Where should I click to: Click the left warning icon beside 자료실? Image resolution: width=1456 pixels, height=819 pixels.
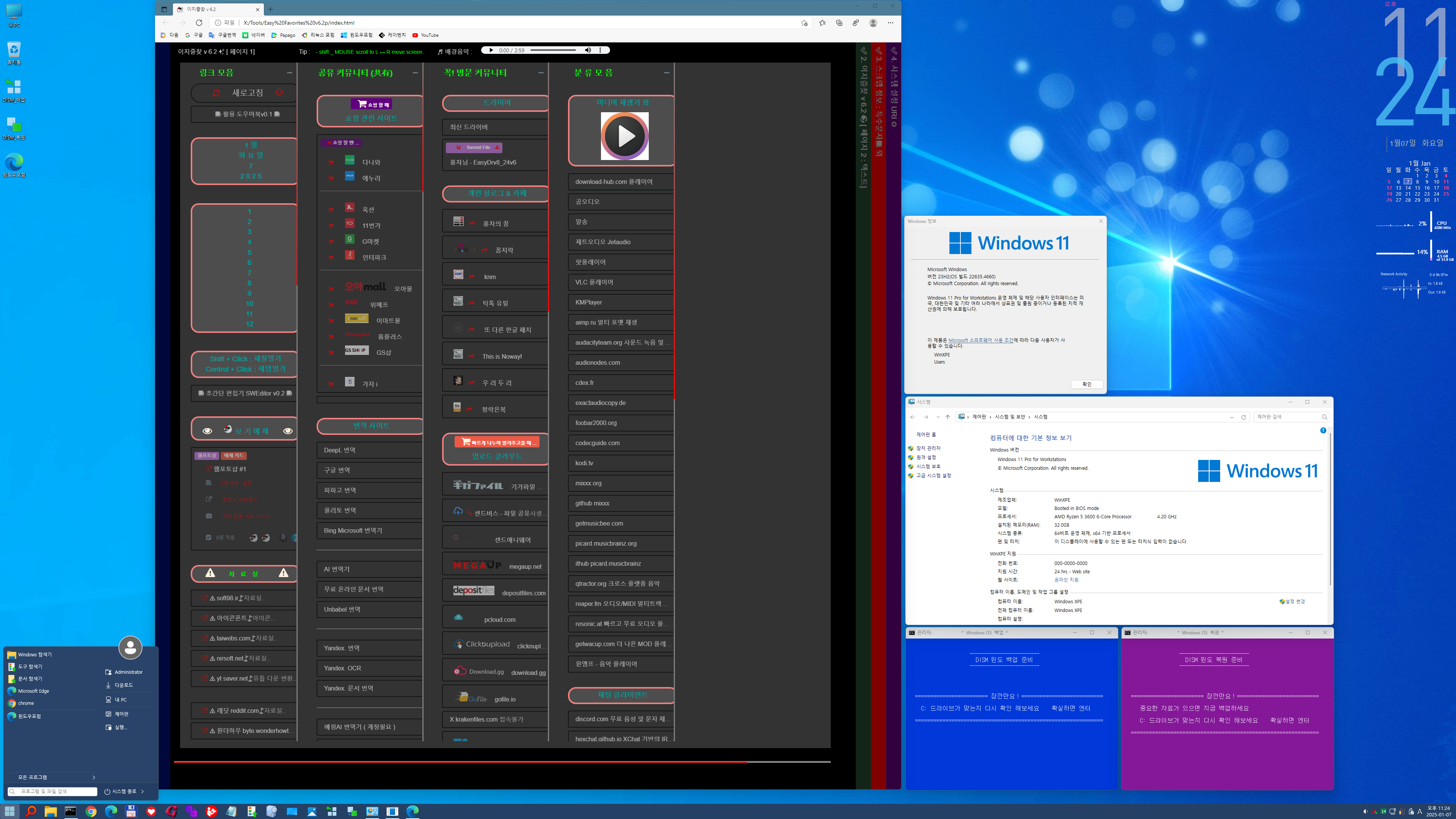210,573
